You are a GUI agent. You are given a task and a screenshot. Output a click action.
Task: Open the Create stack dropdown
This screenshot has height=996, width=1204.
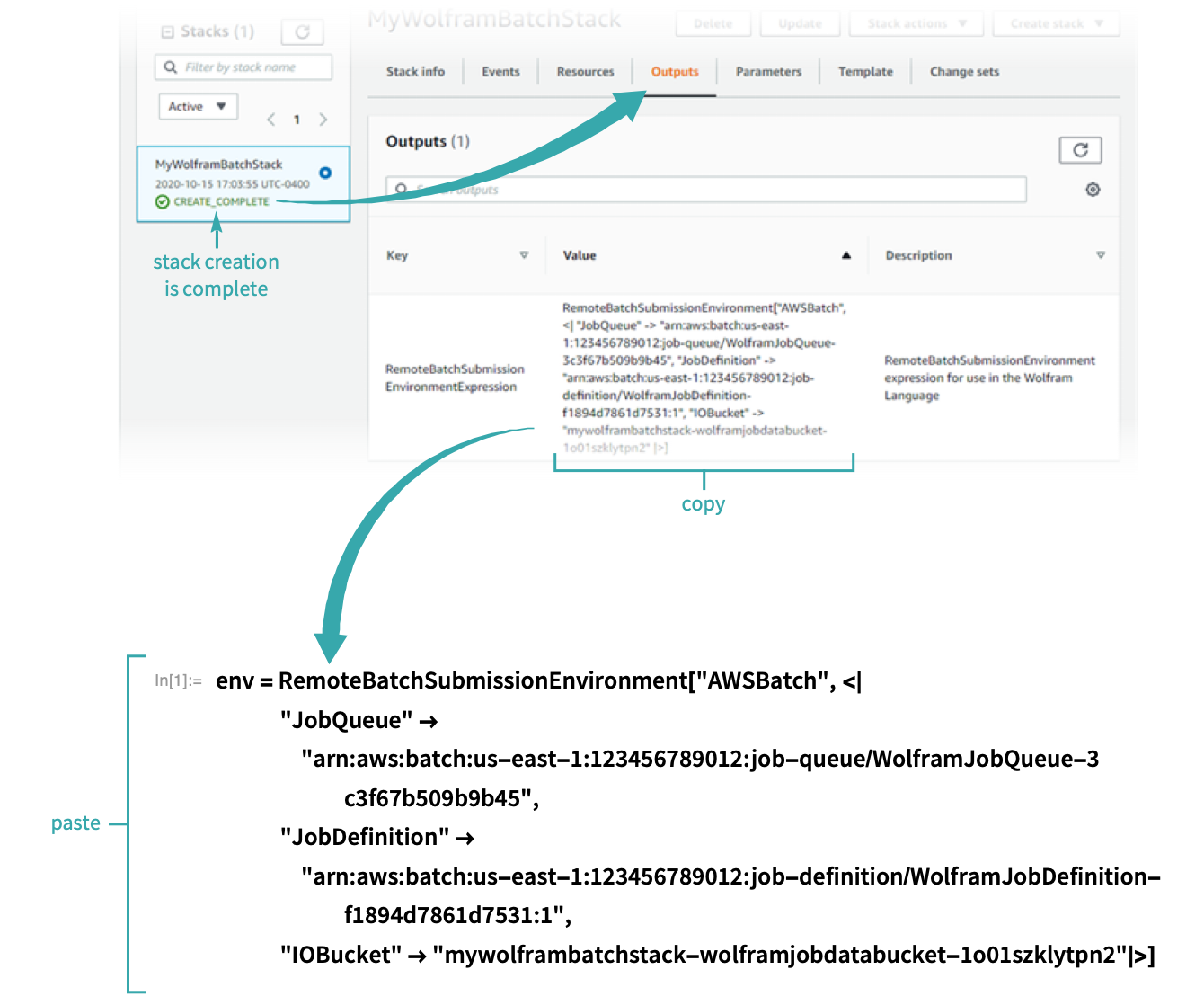click(x=1056, y=23)
